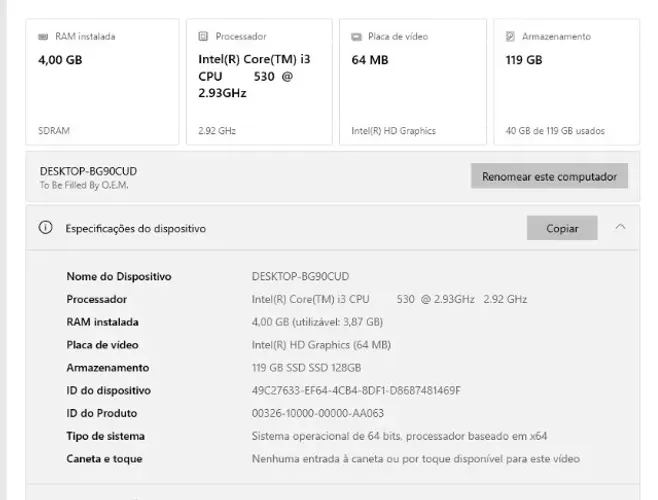The height and width of the screenshot is (500, 658).
Task: Click Renomear este computador button
Action: tap(549, 176)
